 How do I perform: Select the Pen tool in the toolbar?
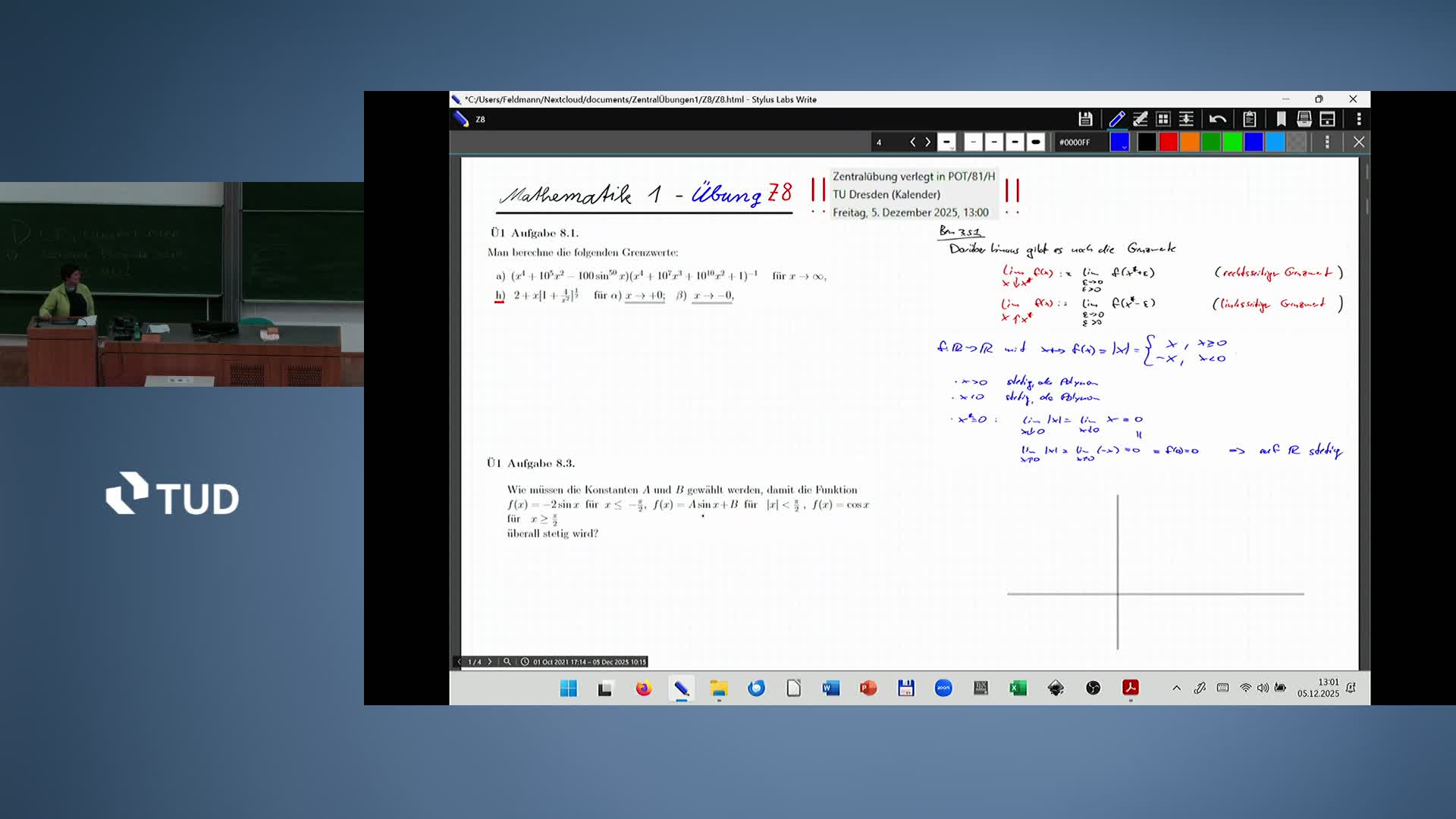pos(1116,119)
